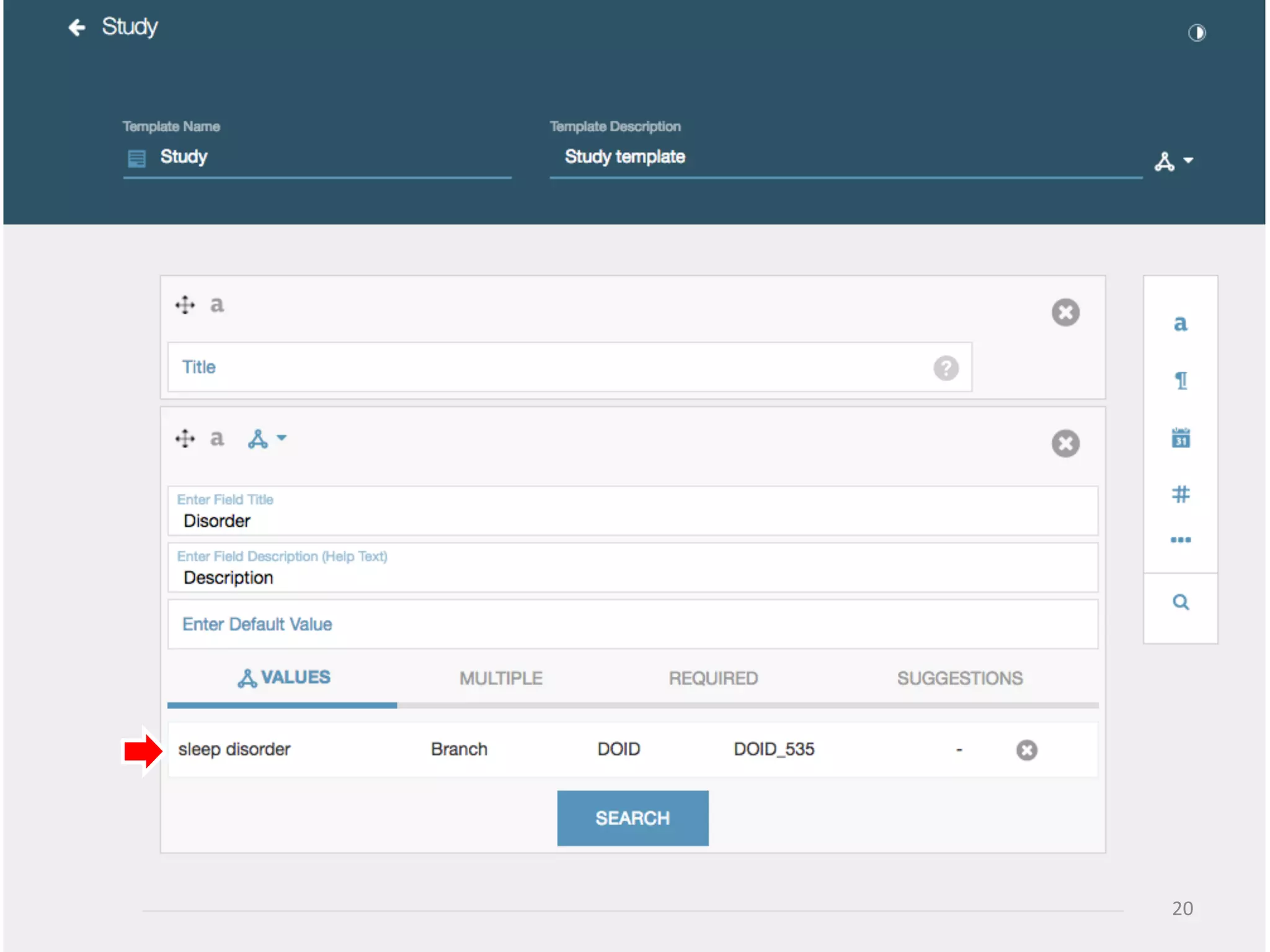Open more field types ellipsis

[x=1181, y=540]
